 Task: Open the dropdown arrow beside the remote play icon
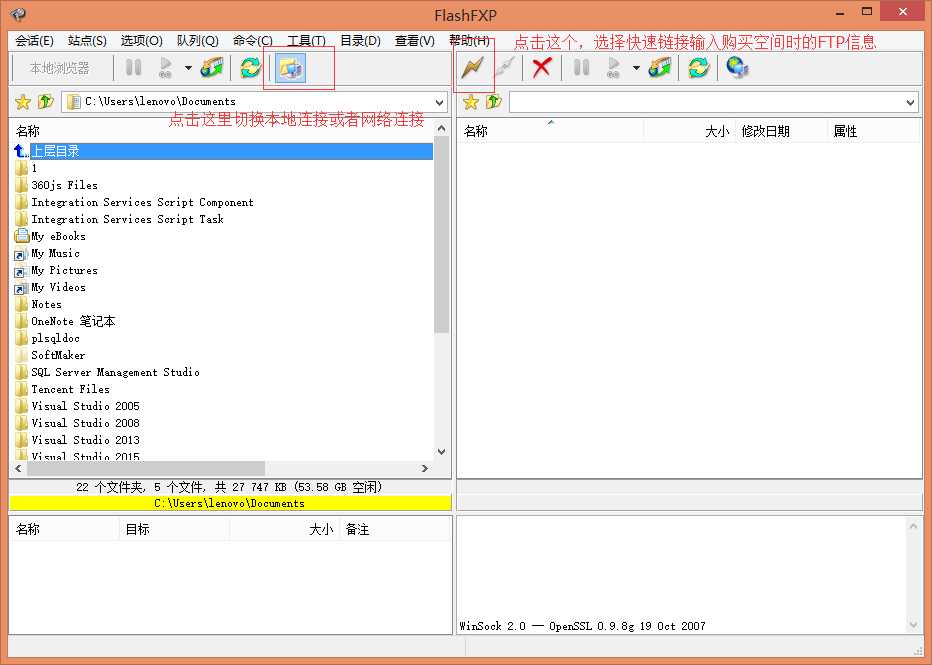(x=636, y=68)
